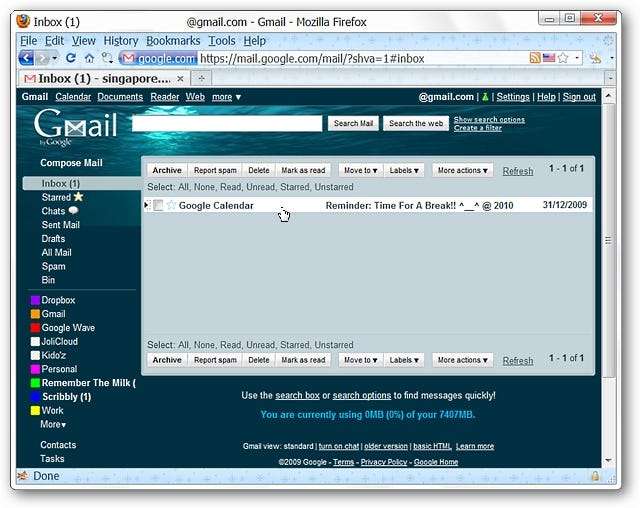The image size is (640, 508).
Task: Go back with the browser Back arrow
Action: coord(27,58)
